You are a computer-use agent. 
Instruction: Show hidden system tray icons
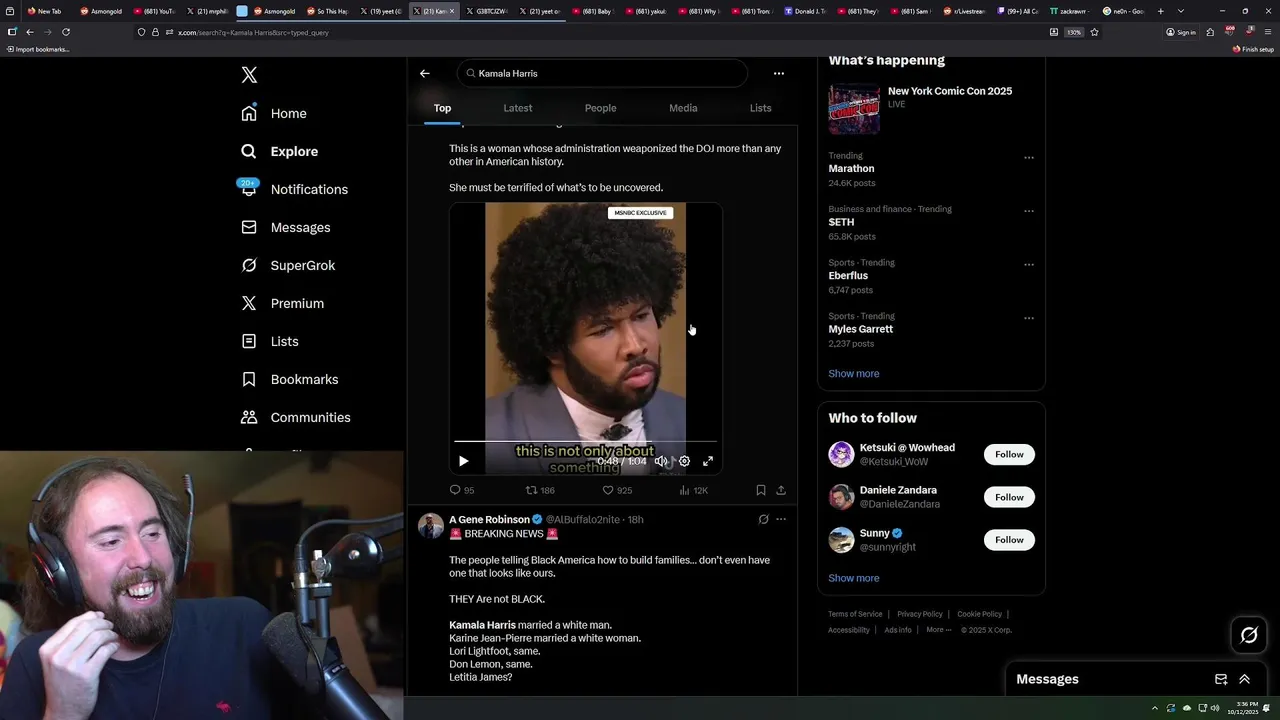click(x=1156, y=708)
